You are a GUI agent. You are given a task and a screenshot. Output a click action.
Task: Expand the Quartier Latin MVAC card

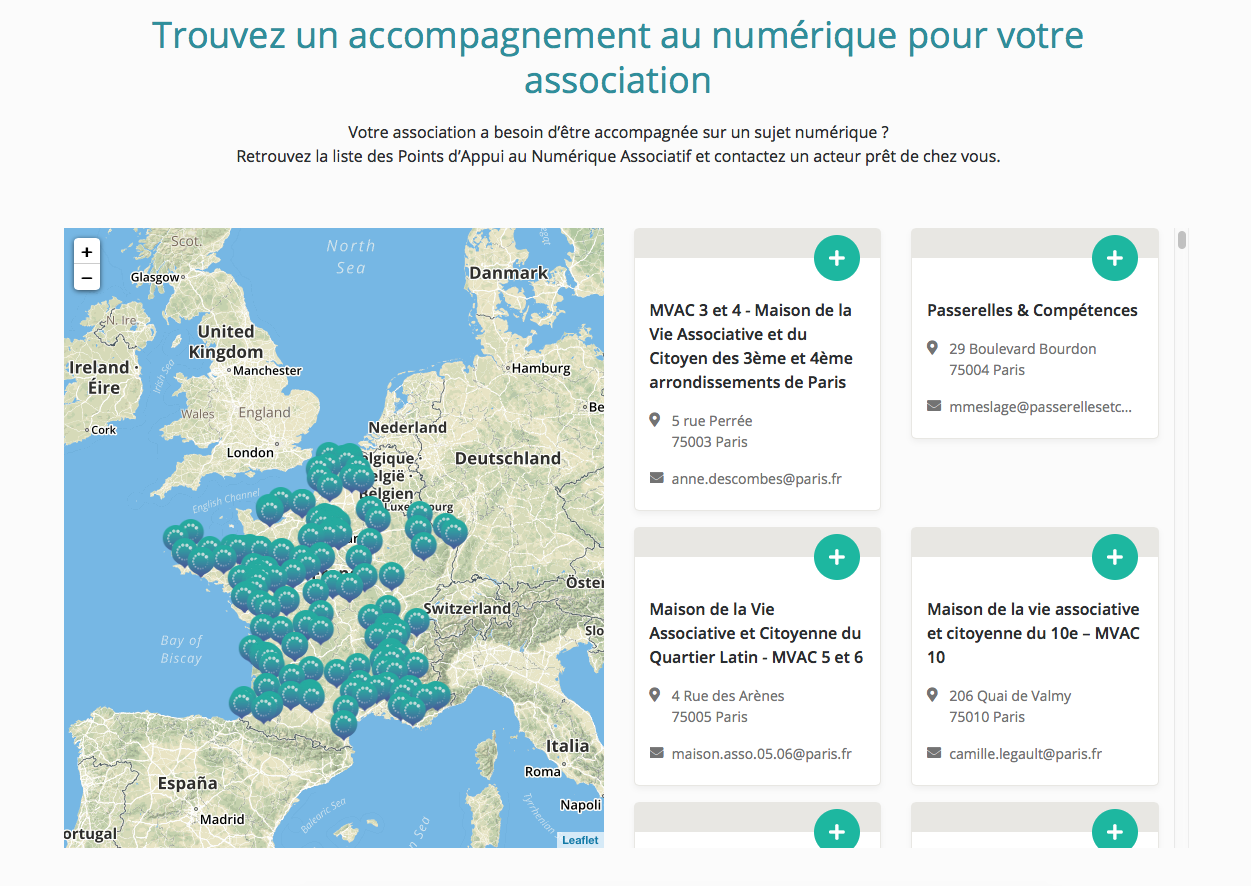pos(837,557)
